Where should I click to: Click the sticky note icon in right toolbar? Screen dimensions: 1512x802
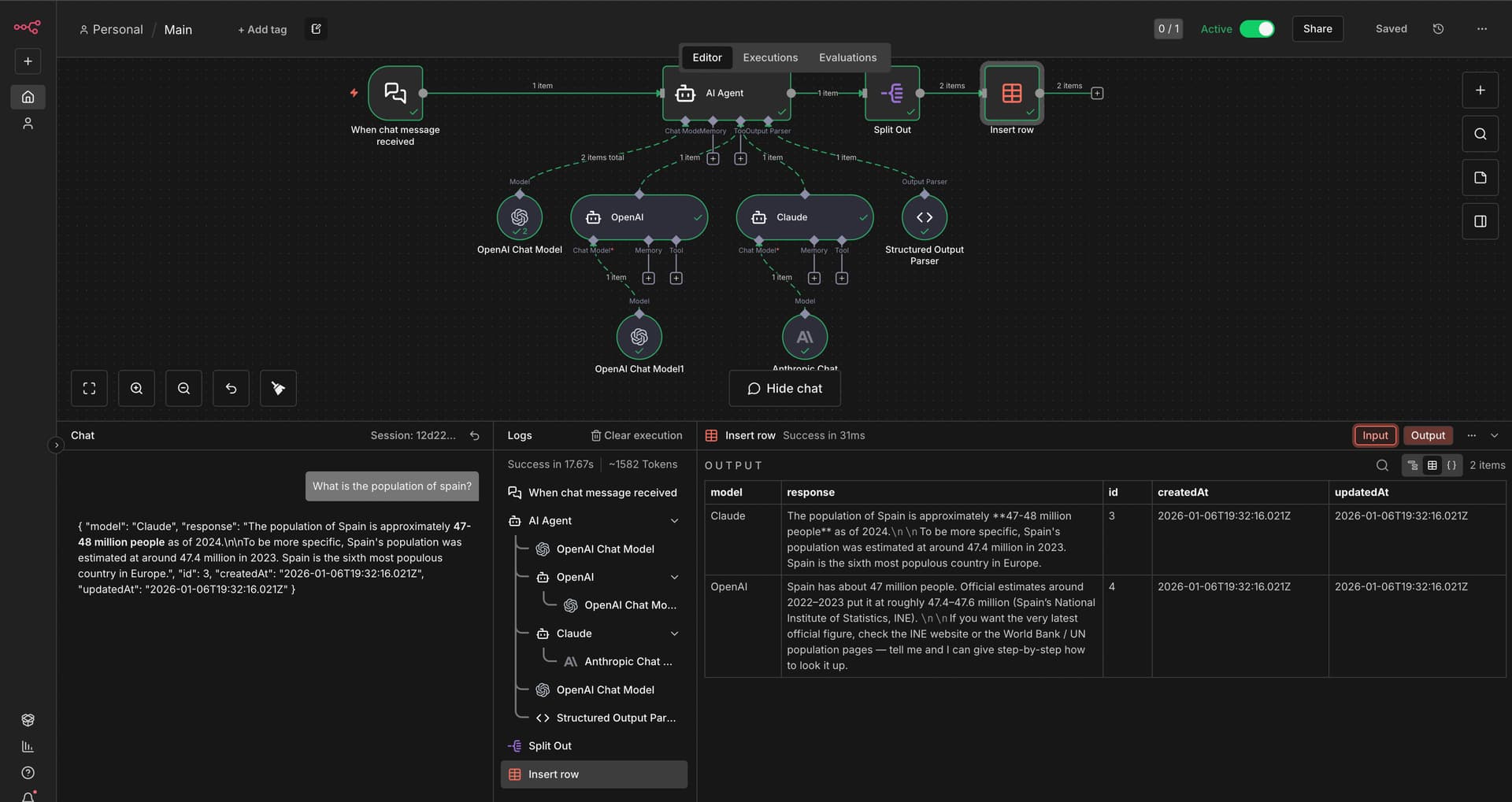pos(1480,178)
